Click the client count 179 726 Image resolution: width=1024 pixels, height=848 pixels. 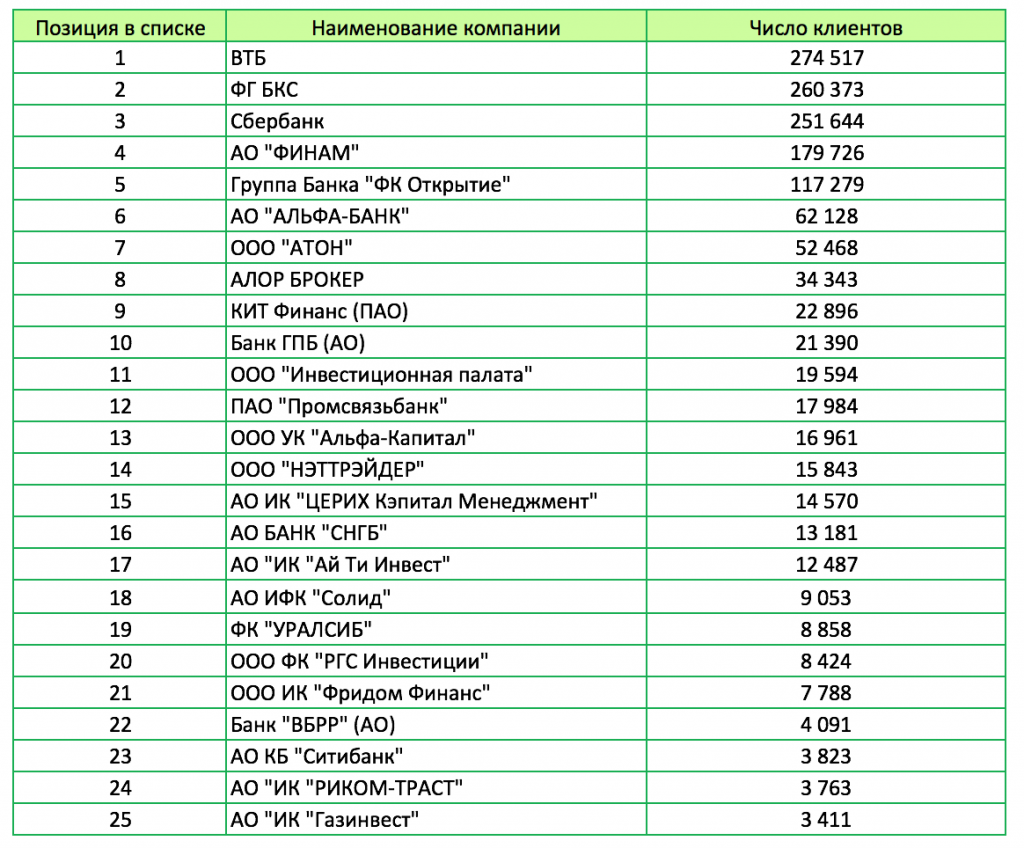click(x=827, y=153)
